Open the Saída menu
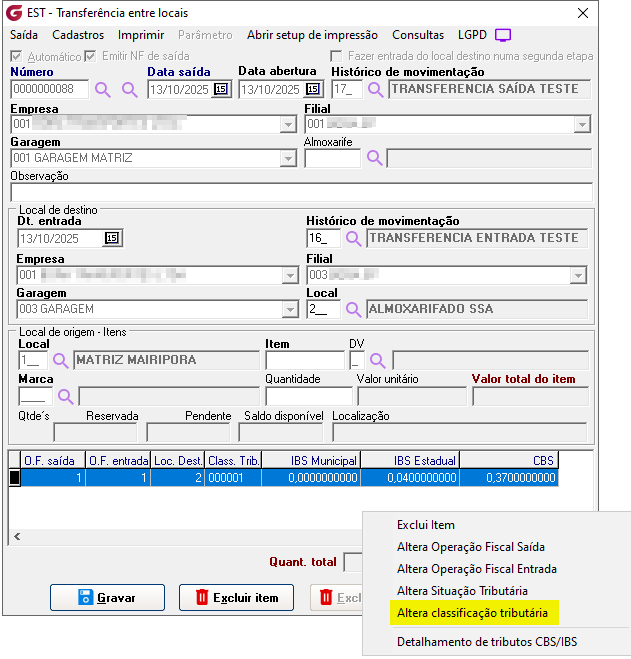Viewport: 631px width, 659px height. coord(24,35)
